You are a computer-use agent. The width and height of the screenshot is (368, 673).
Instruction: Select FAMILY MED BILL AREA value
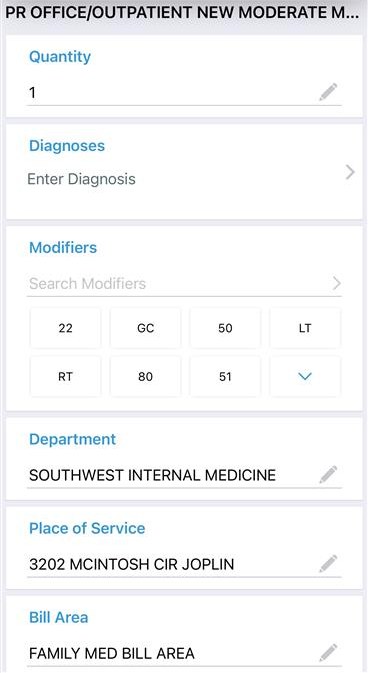pyautogui.click(x=112, y=653)
